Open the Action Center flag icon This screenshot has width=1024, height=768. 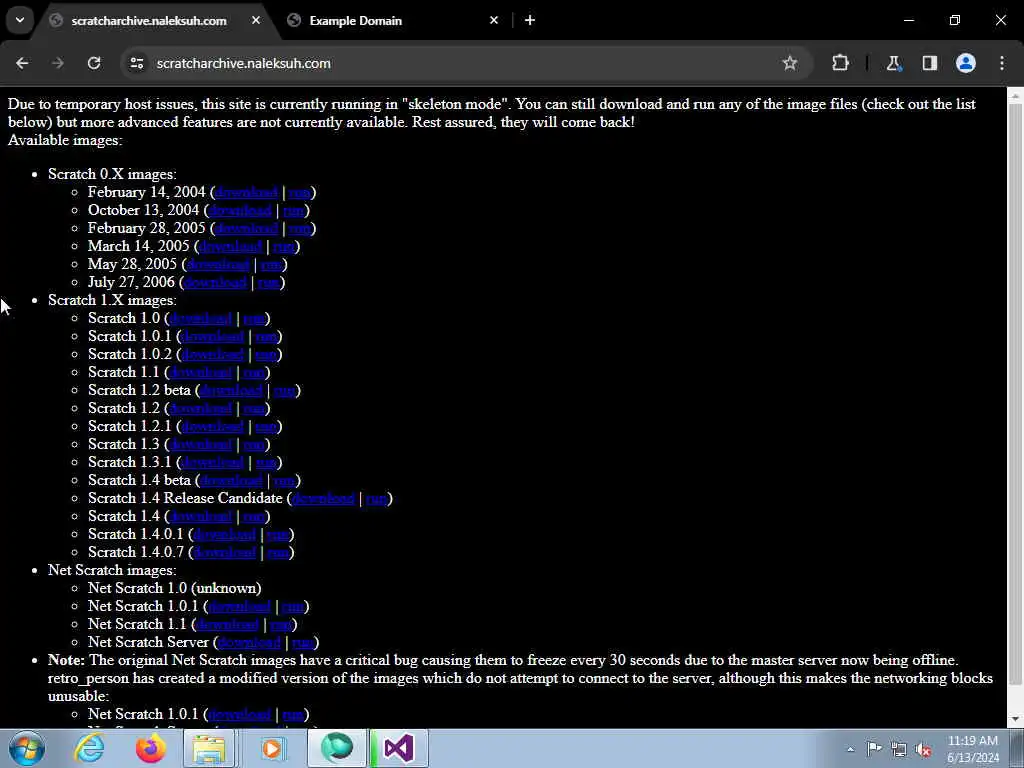click(874, 749)
